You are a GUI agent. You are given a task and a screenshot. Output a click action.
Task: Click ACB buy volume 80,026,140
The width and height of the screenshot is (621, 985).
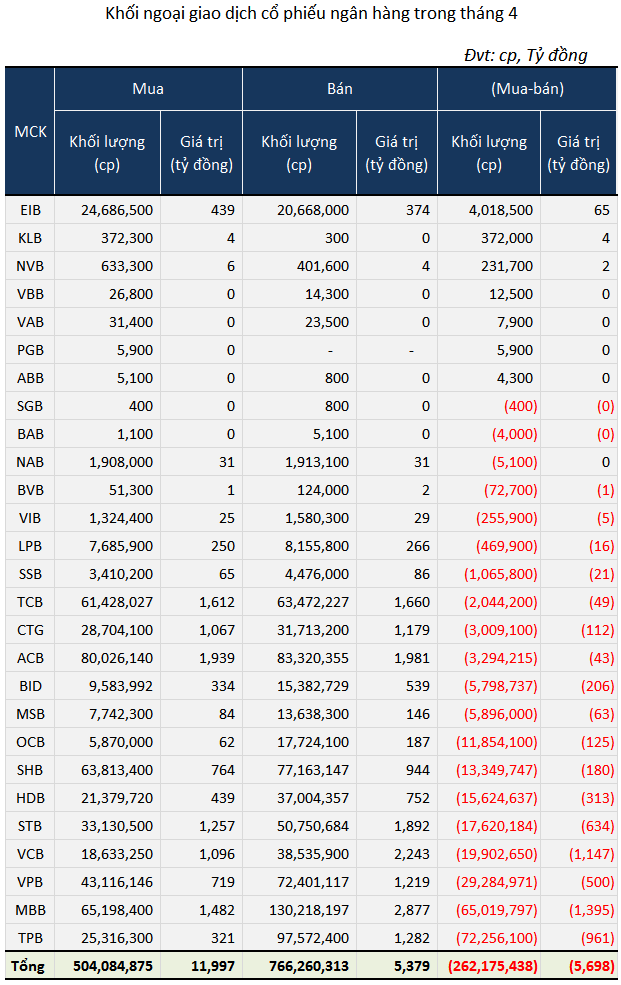pos(117,658)
